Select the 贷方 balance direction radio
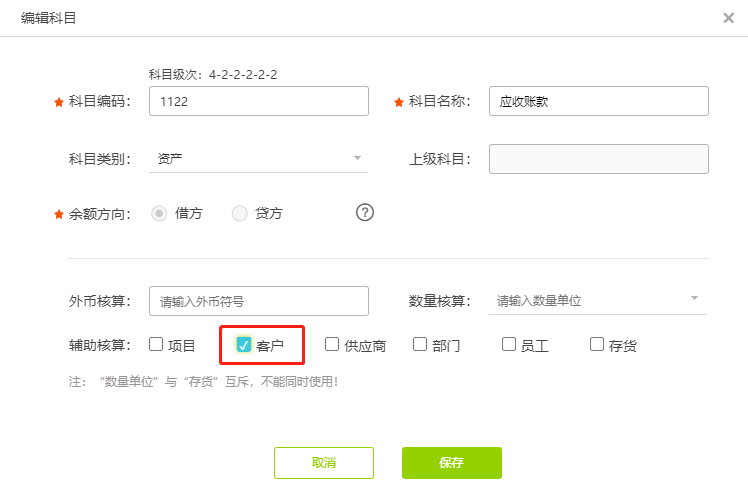The width and height of the screenshot is (748, 502). pyautogui.click(x=240, y=213)
